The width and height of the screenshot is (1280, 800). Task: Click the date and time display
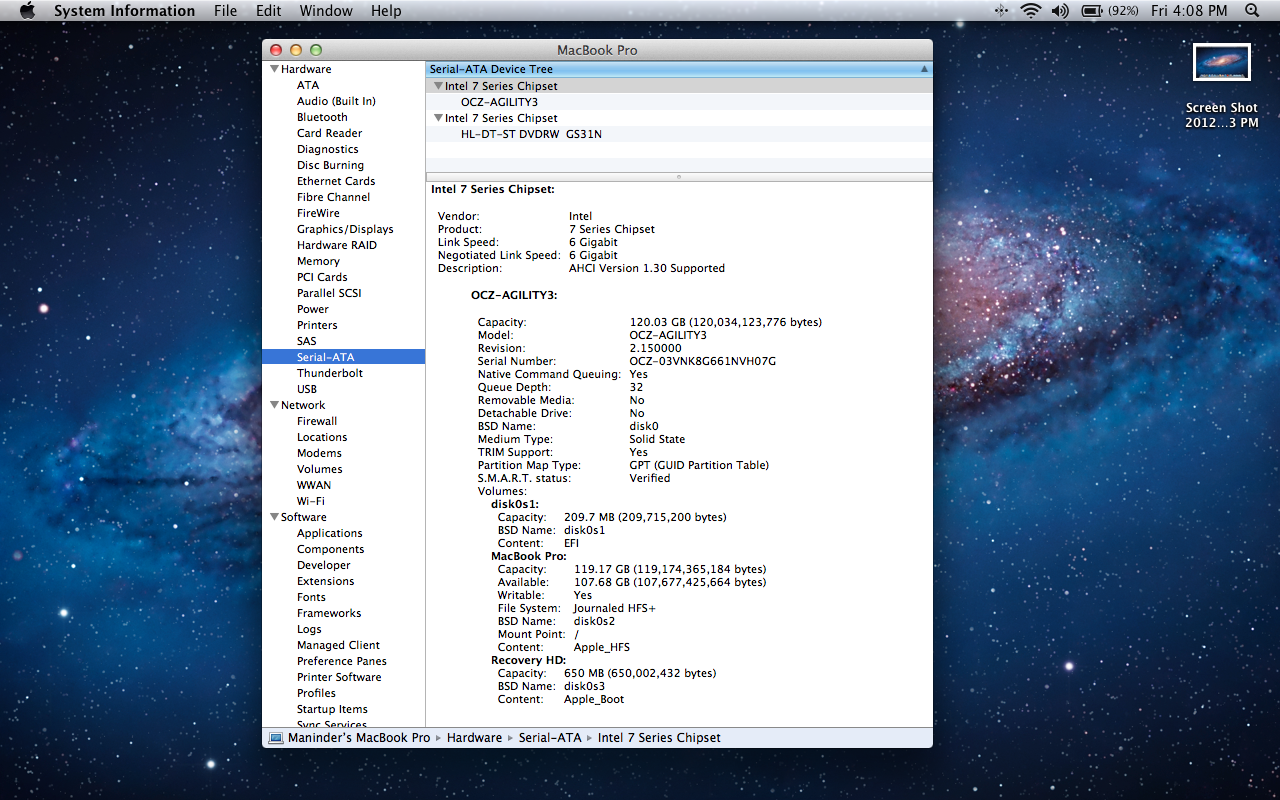[x=1189, y=11]
